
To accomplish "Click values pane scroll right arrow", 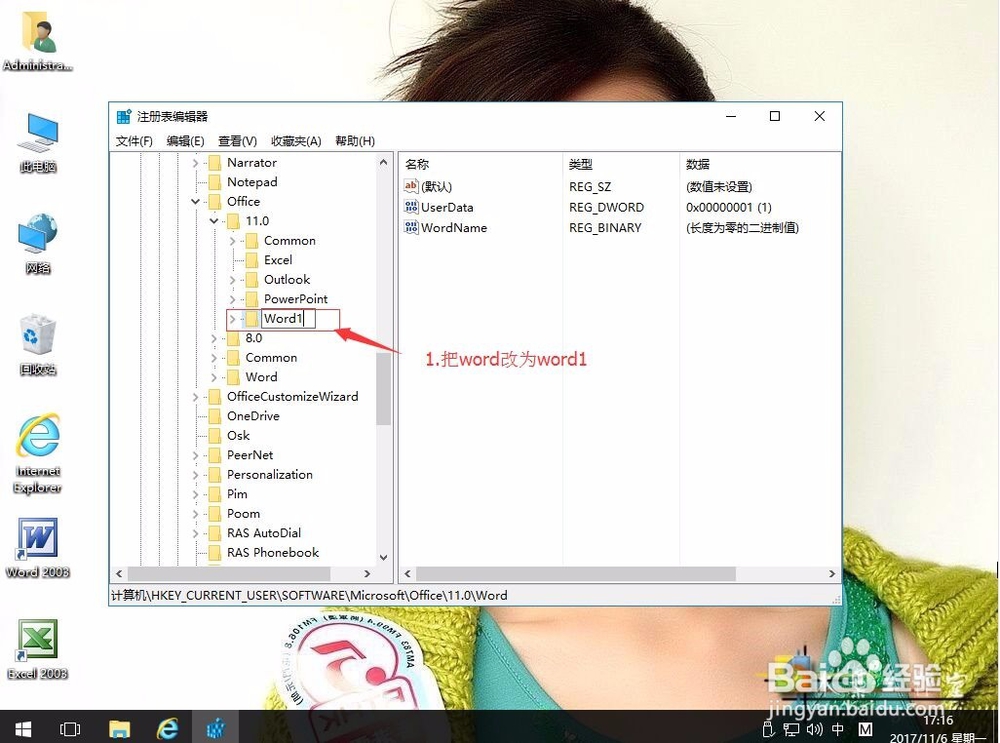I will pyautogui.click(x=832, y=573).
